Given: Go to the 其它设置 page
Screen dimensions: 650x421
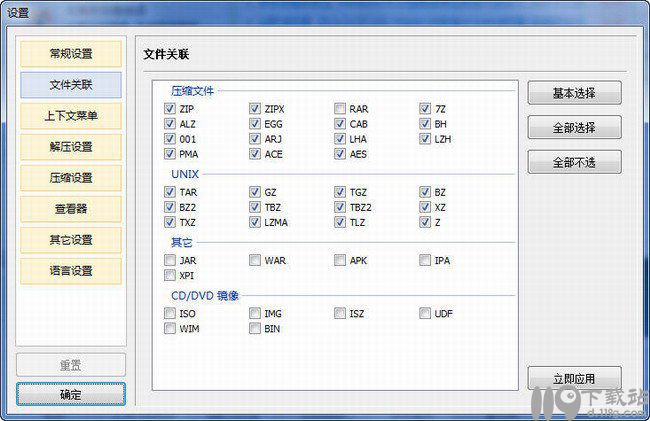Looking at the screenshot, I should (x=71, y=240).
